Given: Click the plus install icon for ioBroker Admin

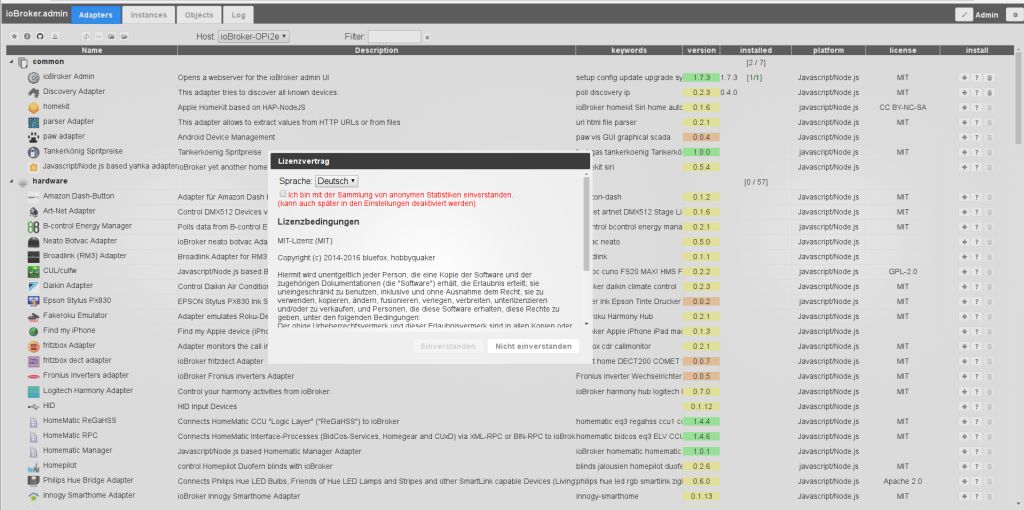Looking at the screenshot, I should click(964, 77).
